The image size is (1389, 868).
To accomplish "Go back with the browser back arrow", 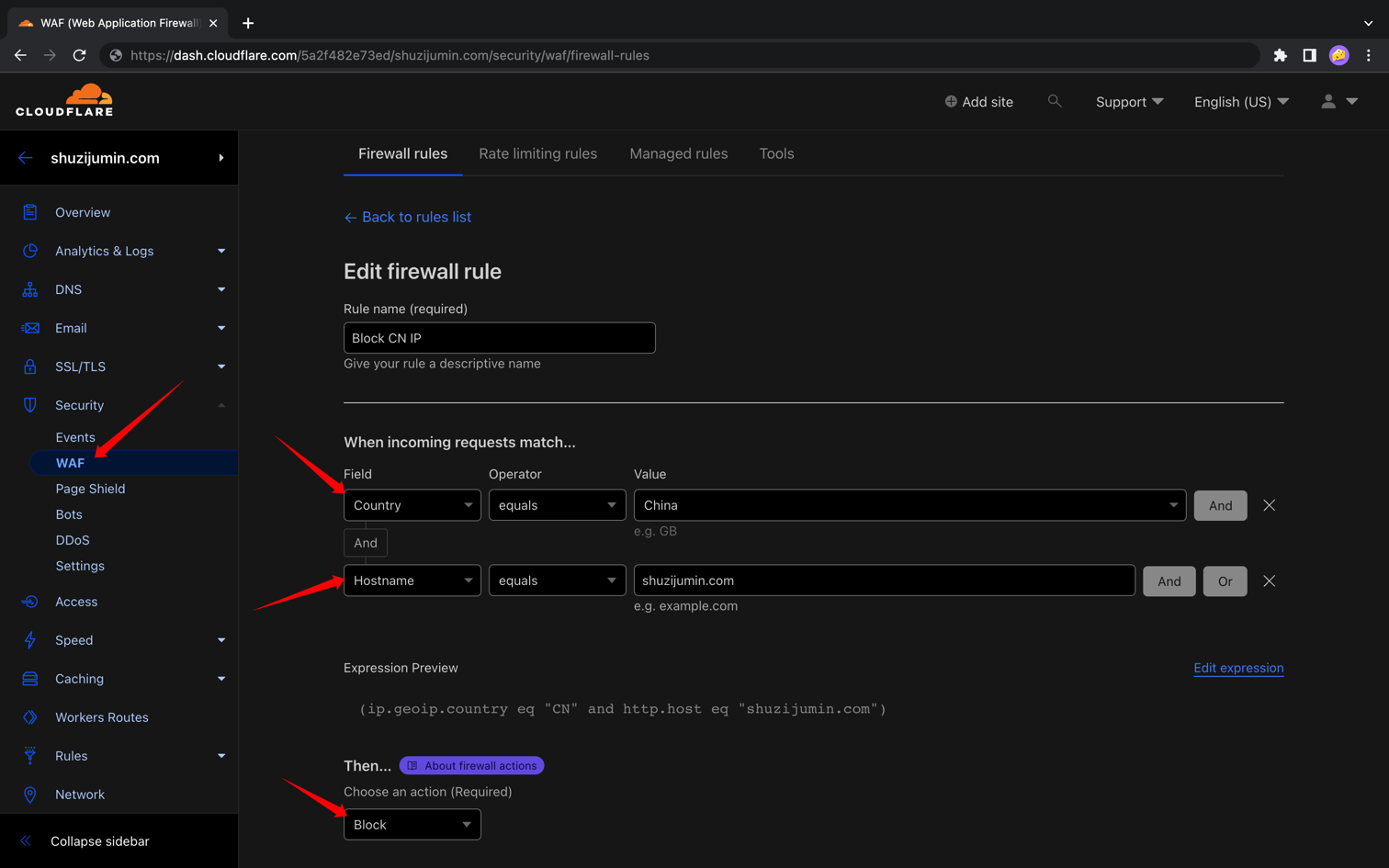I will (20, 55).
